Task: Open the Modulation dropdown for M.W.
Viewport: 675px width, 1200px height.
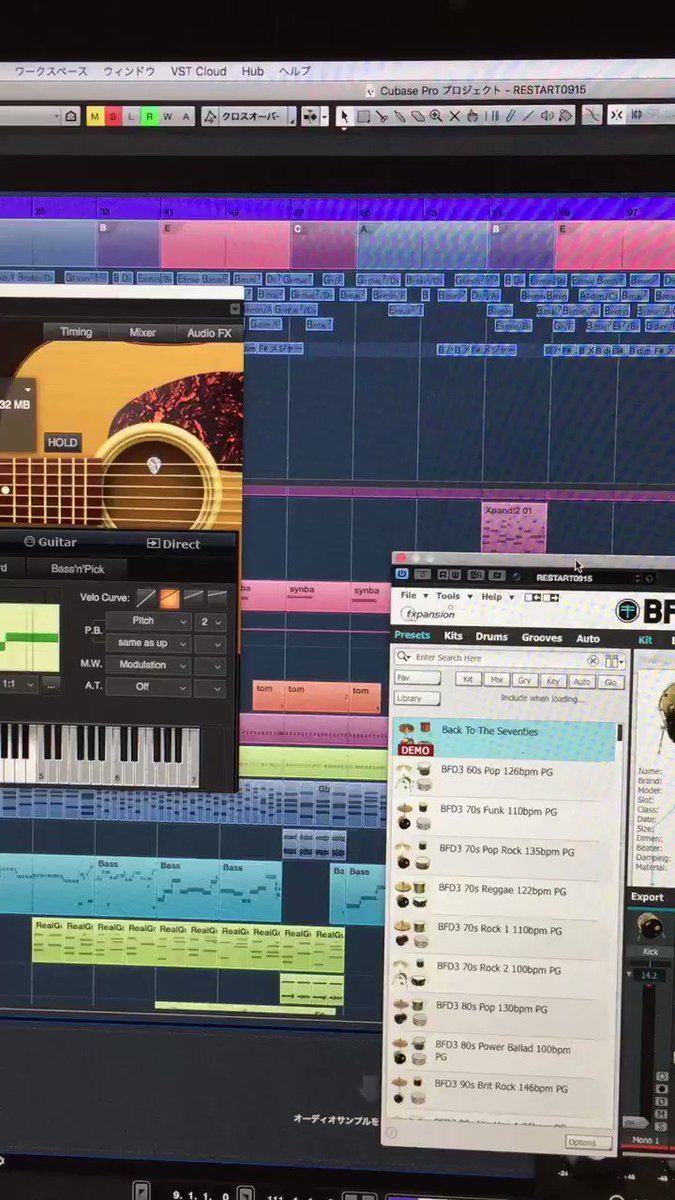Action: tap(149, 665)
